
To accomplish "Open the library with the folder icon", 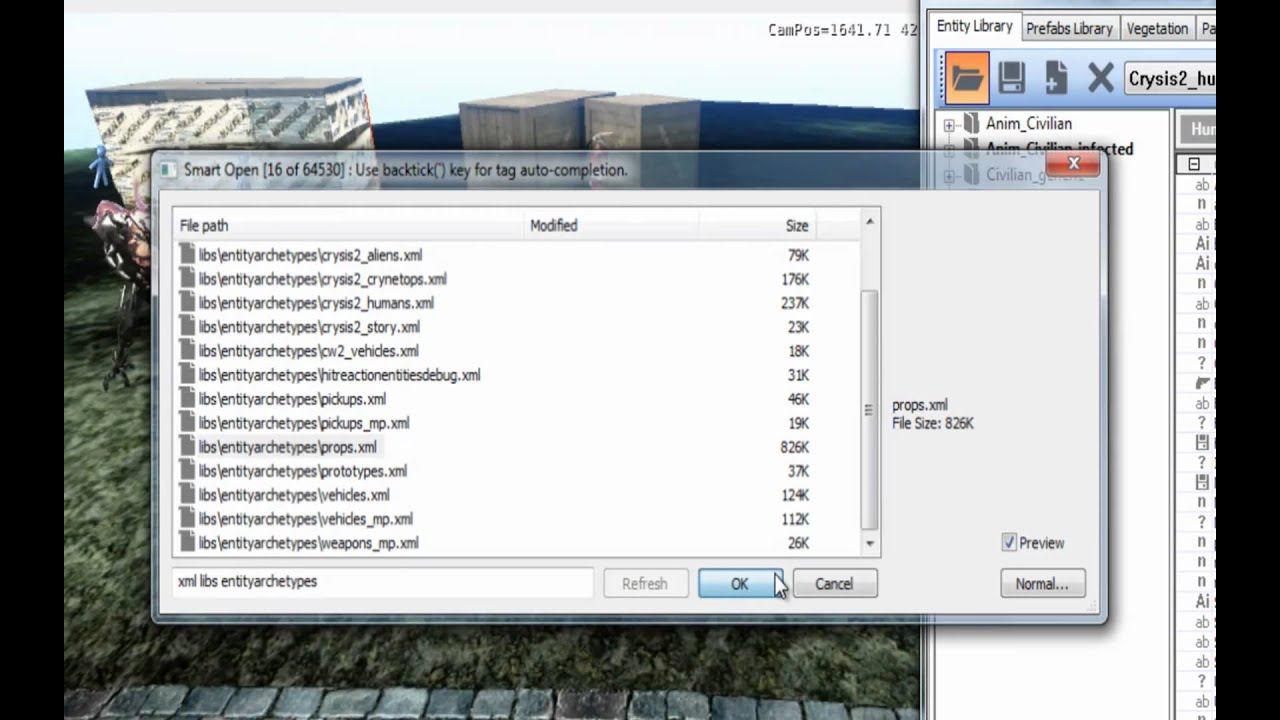I will 966,78.
